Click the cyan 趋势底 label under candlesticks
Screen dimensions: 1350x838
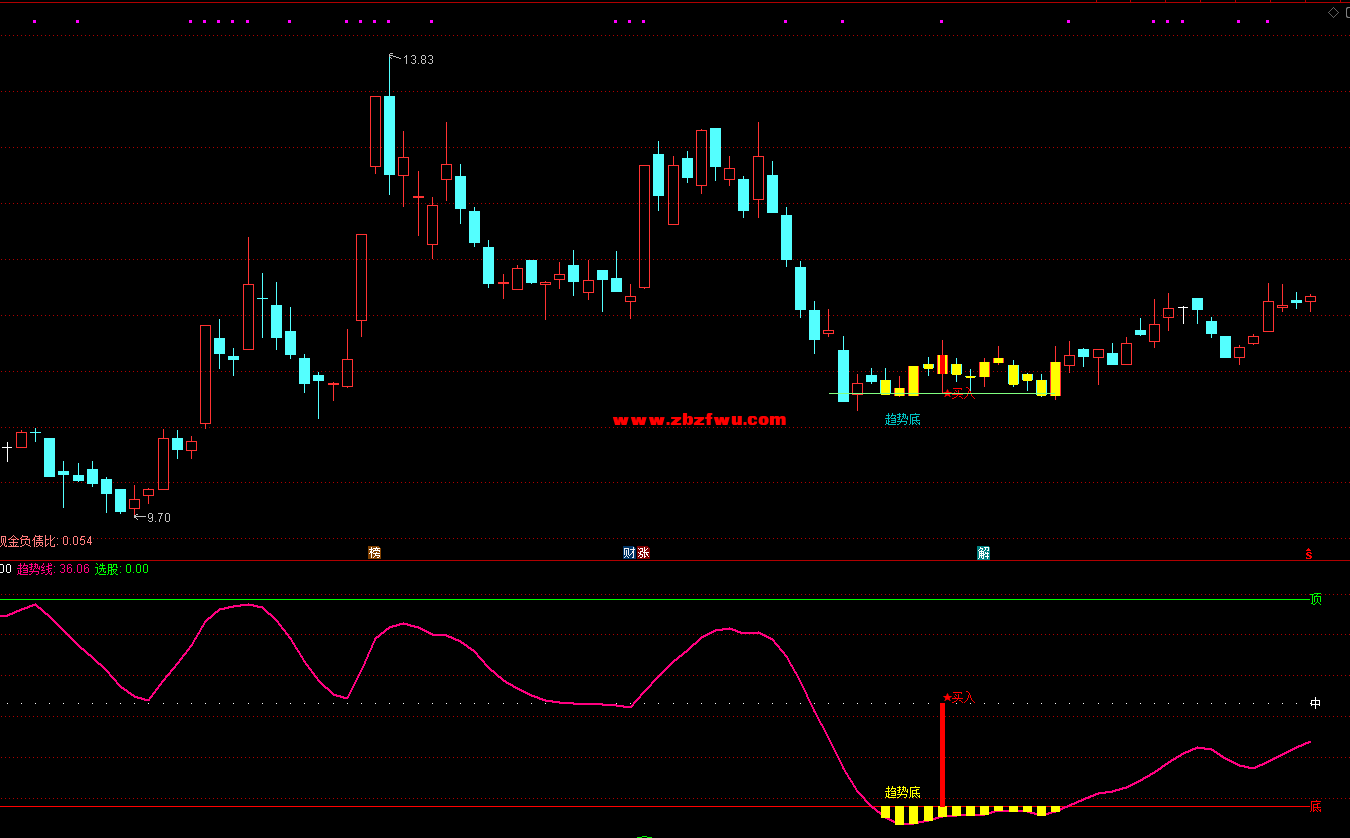coord(902,420)
